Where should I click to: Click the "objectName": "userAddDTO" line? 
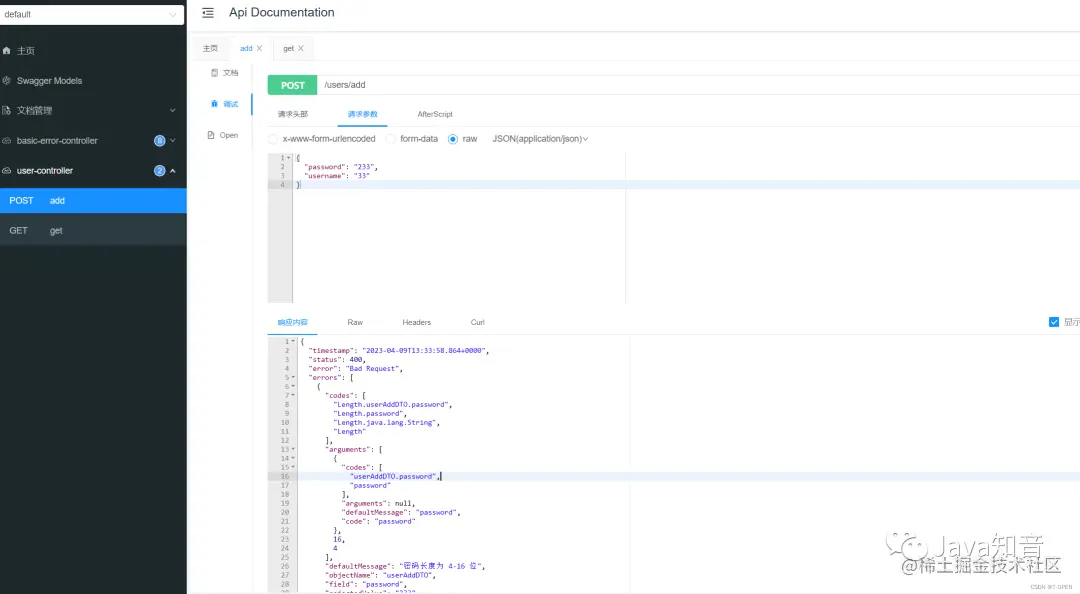pos(380,575)
